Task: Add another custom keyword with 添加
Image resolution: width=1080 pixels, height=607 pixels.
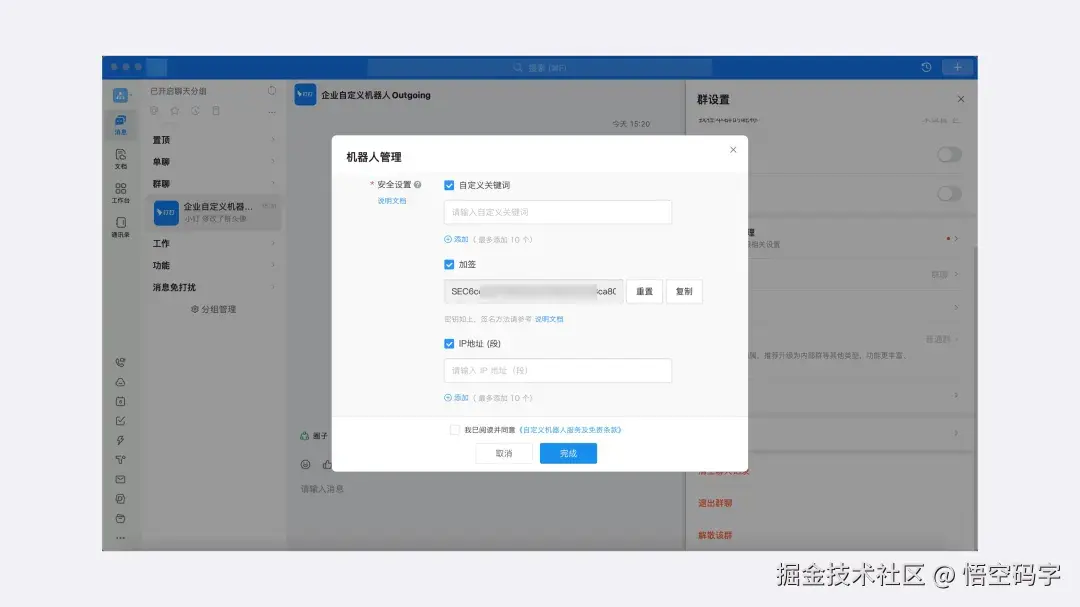Action: [x=456, y=240]
